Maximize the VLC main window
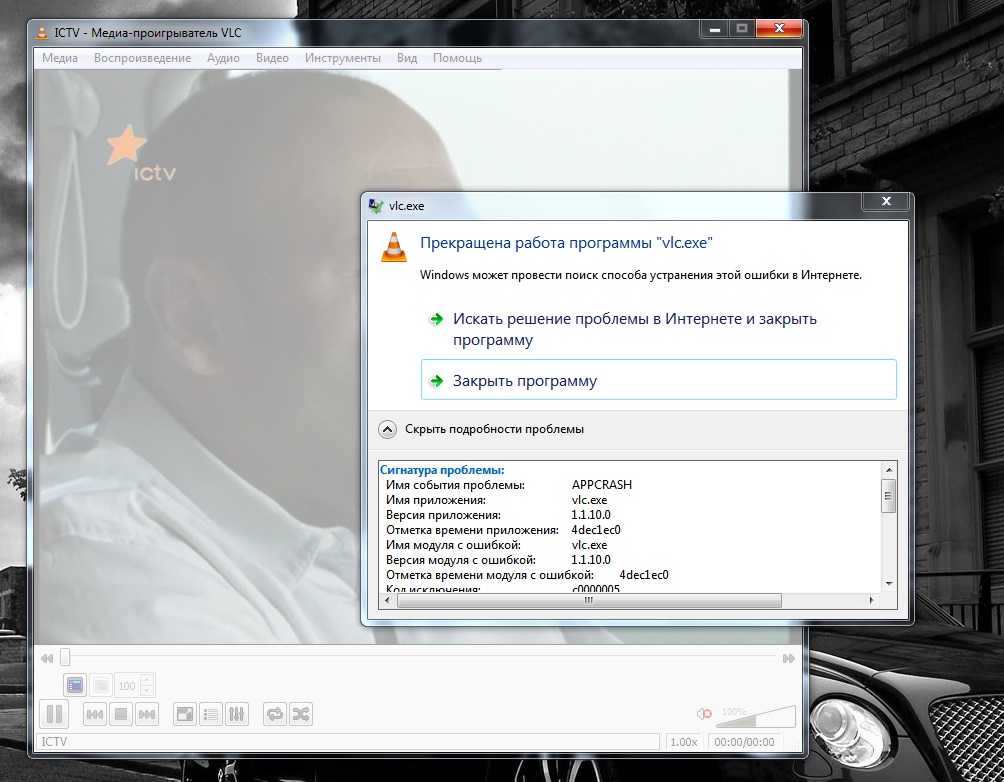1004x782 pixels. pos(741,28)
